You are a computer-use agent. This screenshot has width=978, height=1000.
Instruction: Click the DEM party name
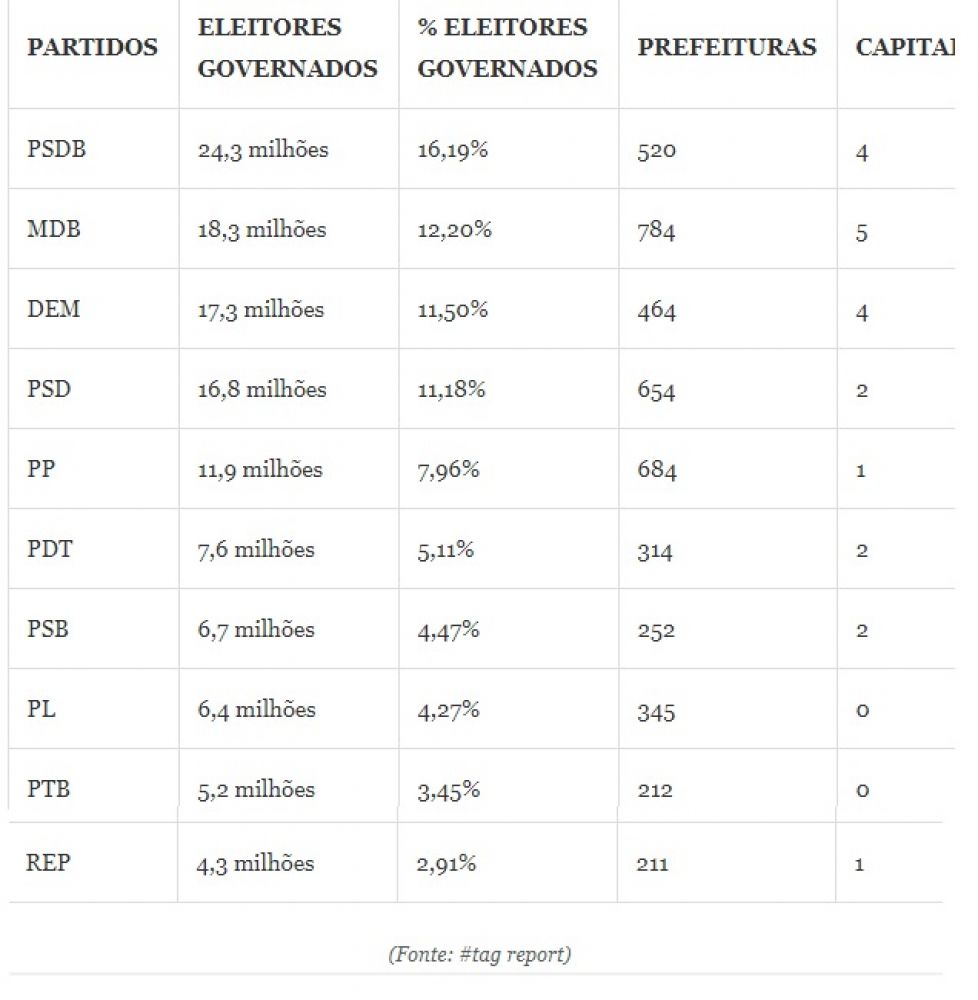click(x=54, y=310)
